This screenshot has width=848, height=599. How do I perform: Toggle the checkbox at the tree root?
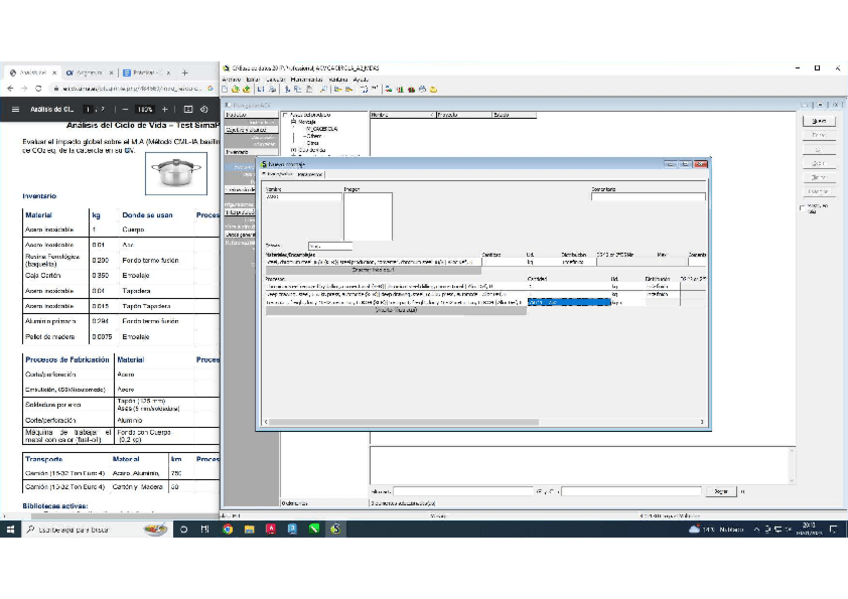click(285, 115)
